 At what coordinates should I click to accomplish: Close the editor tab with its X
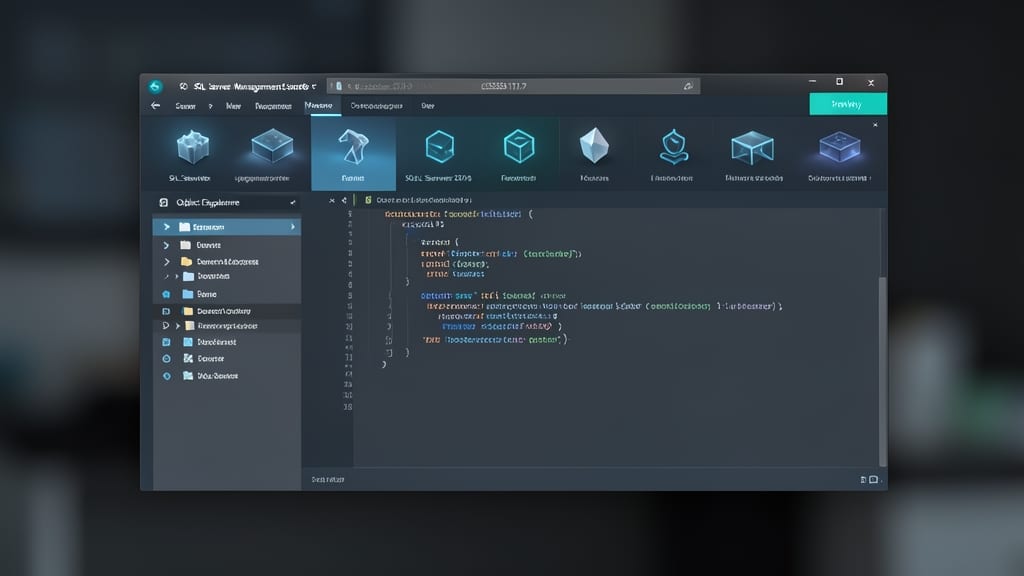tap(332, 200)
